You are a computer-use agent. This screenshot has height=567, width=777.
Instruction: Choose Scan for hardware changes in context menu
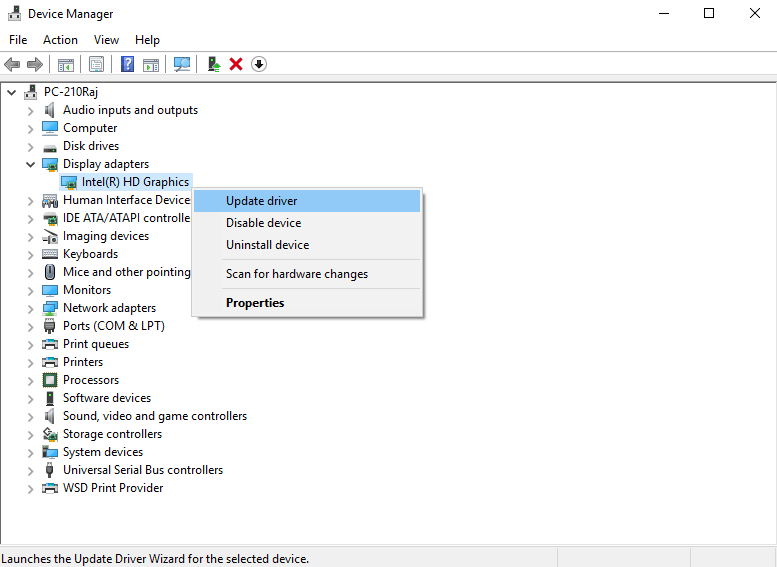[x=307, y=274]
